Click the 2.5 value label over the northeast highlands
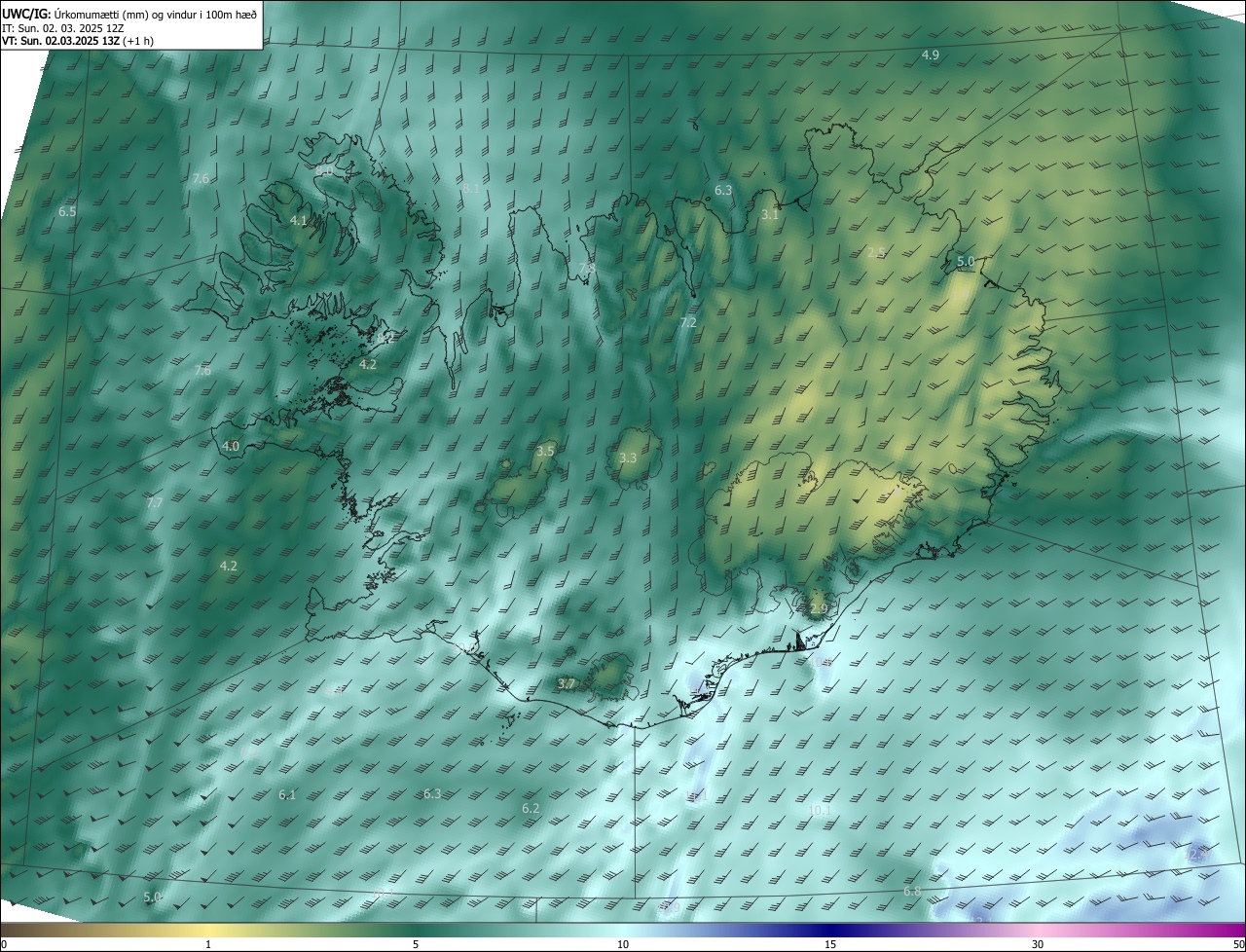1246x952 pixels. [876, 253]
